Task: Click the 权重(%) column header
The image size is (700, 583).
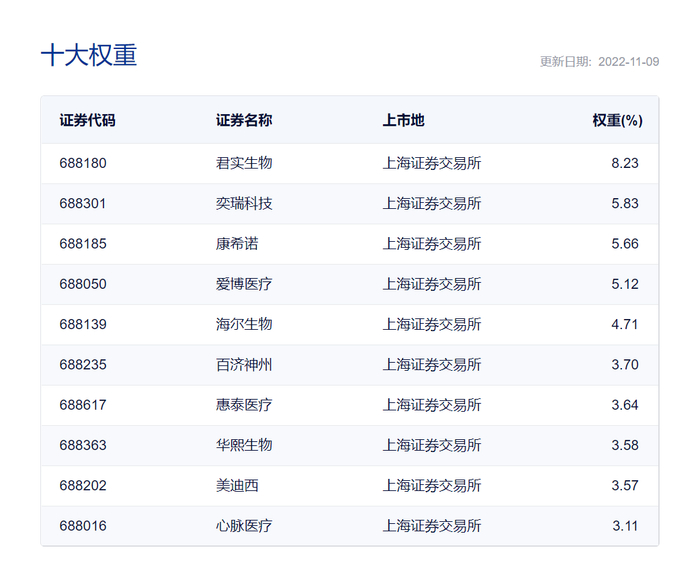Action: [x=616, y=120]
